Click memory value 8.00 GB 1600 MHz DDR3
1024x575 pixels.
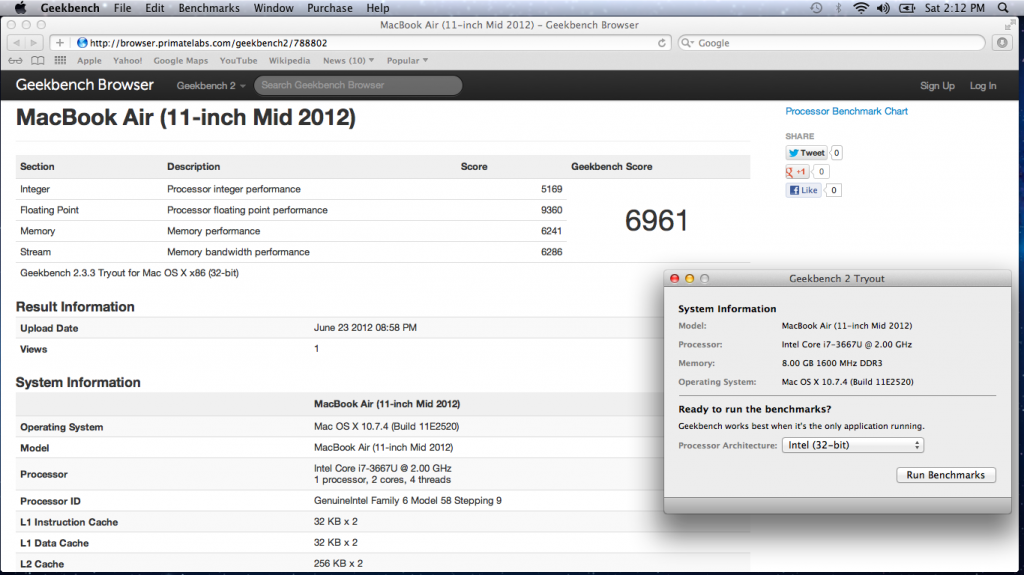[831, 363]
